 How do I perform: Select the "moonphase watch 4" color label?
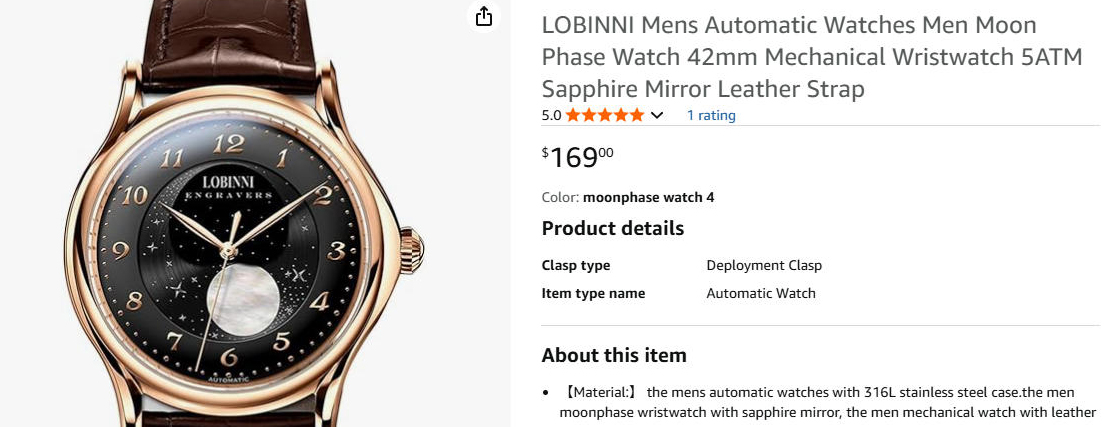point(648,197)
